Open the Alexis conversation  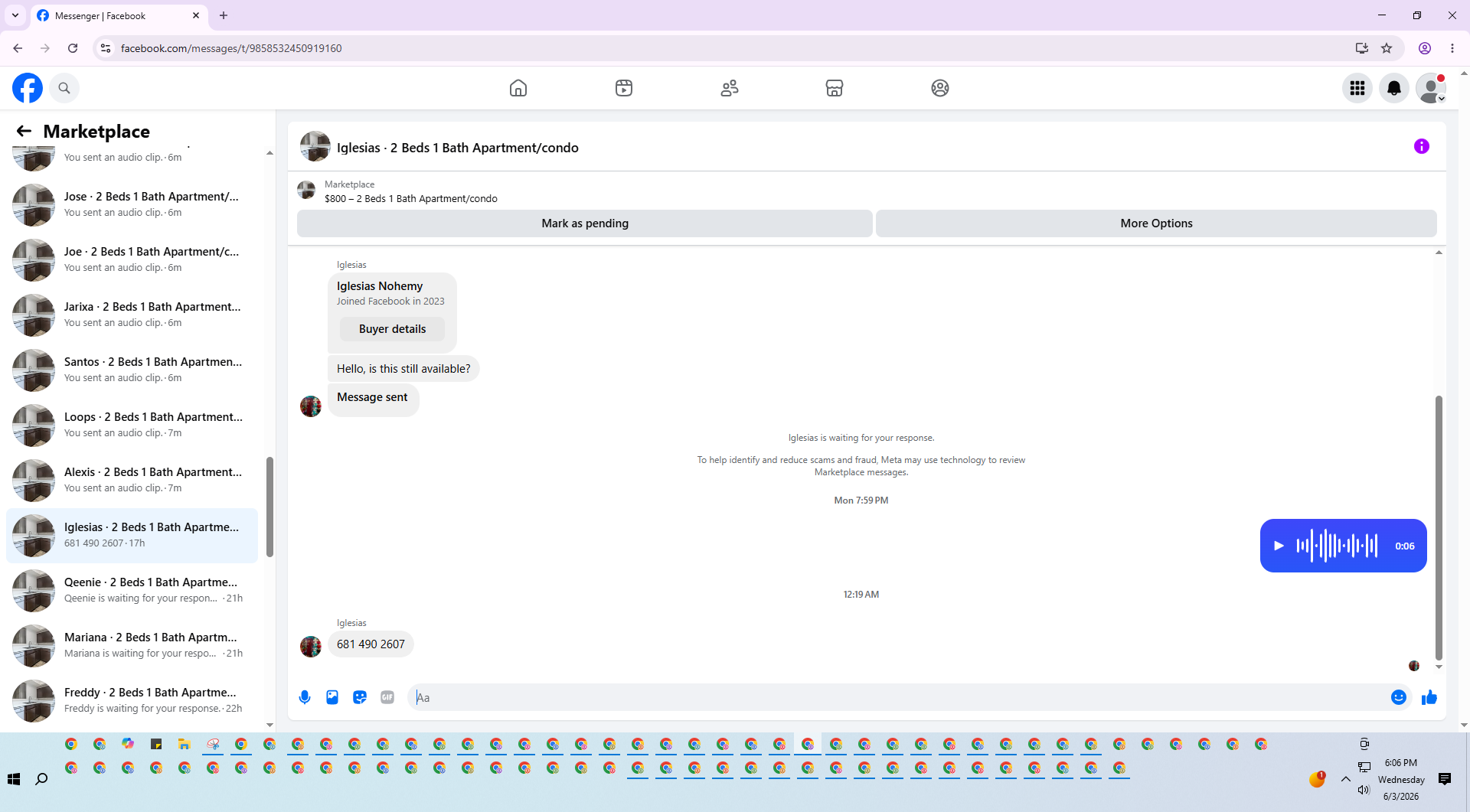[132, 480]
